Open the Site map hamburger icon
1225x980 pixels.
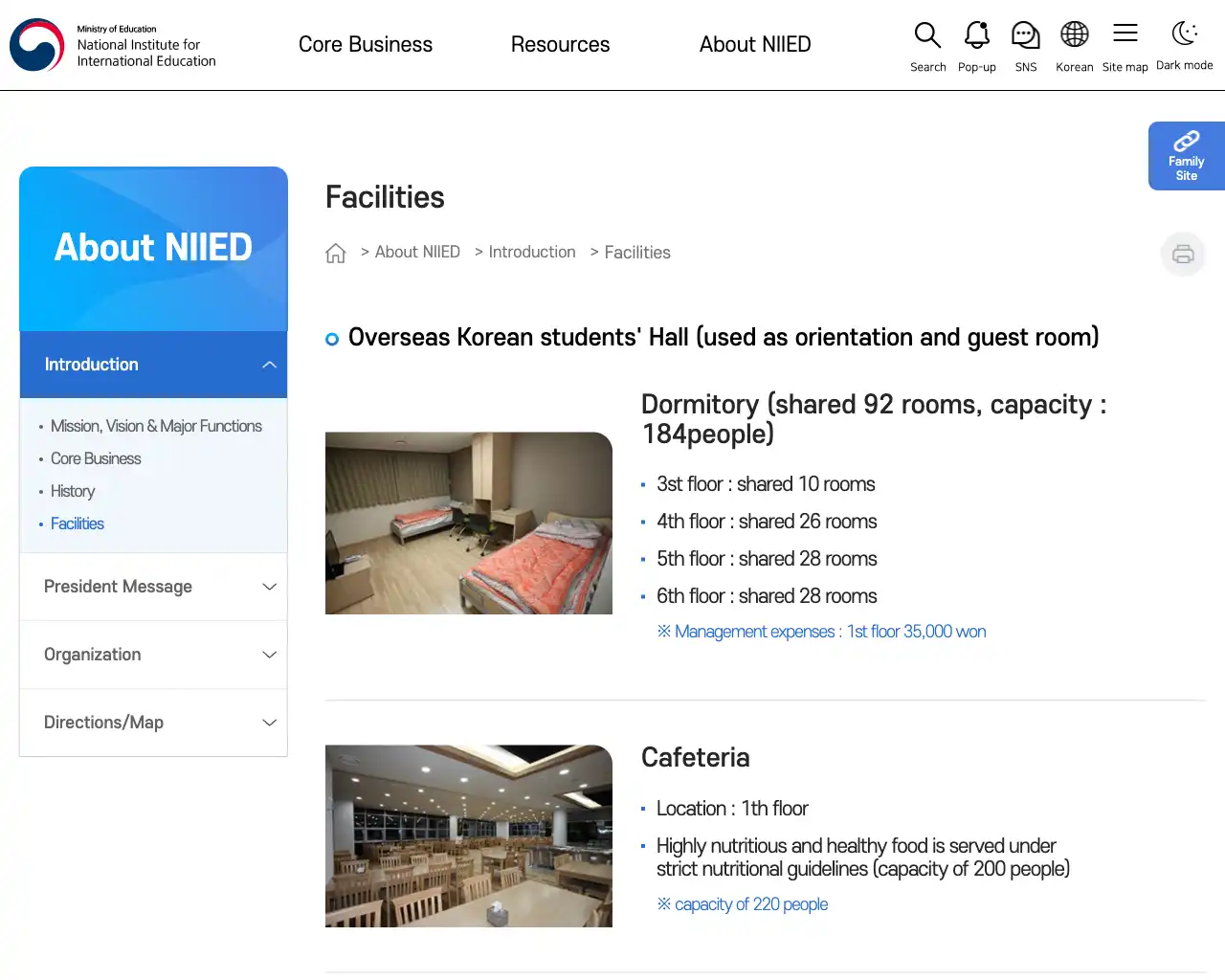tap(1125, 34)
